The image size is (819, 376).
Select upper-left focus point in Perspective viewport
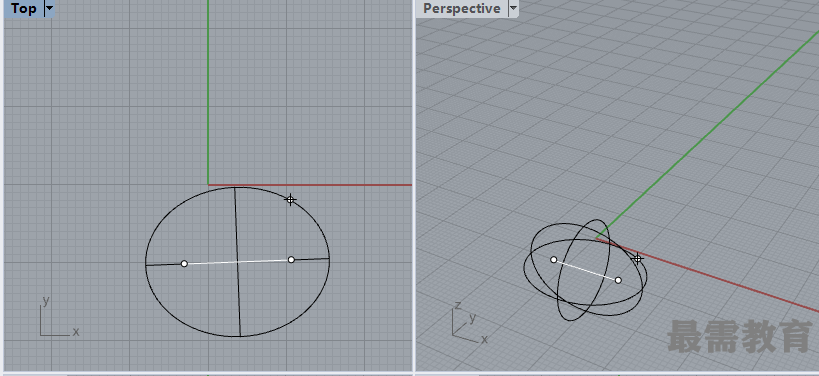click(x=554, y=260)
